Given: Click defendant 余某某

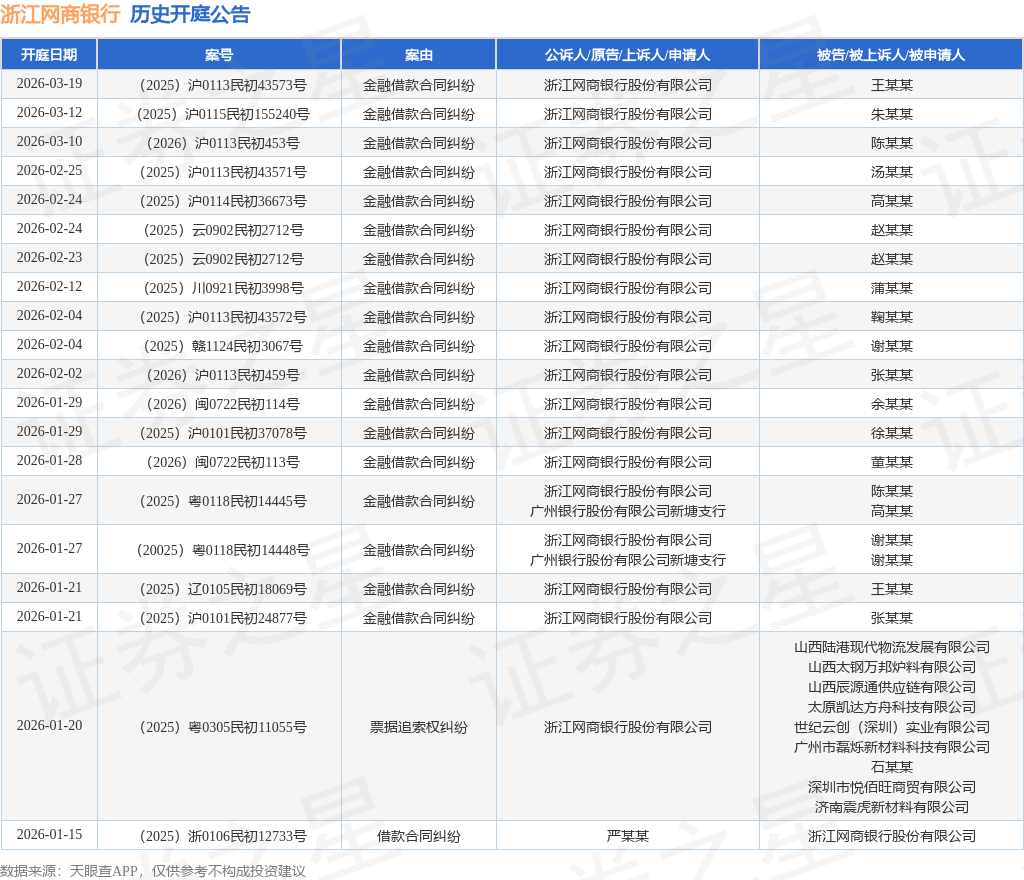Looking at the screenshot, I should 891,404.
